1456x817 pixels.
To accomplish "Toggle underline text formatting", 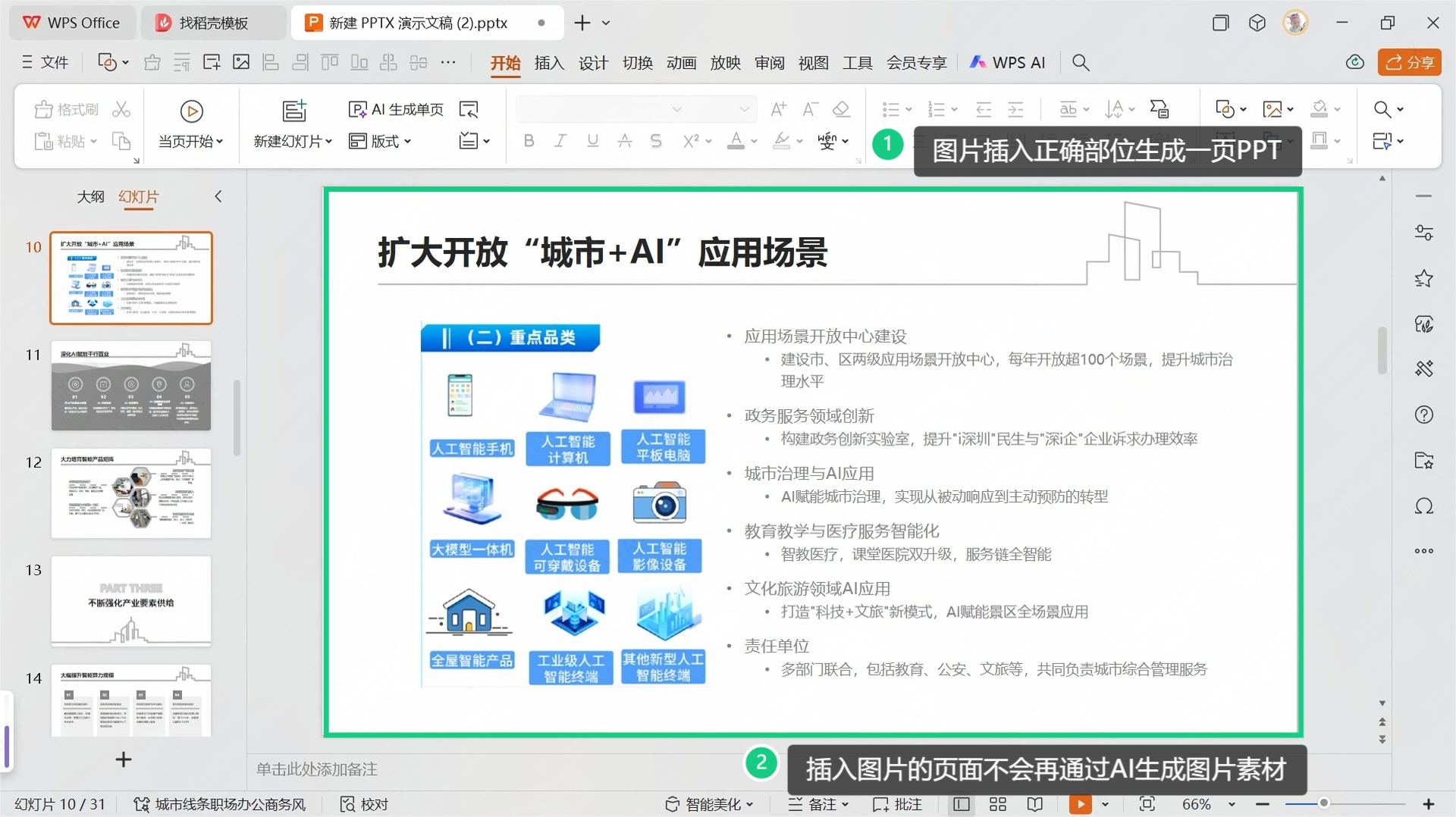I will (x=592, y=141).
